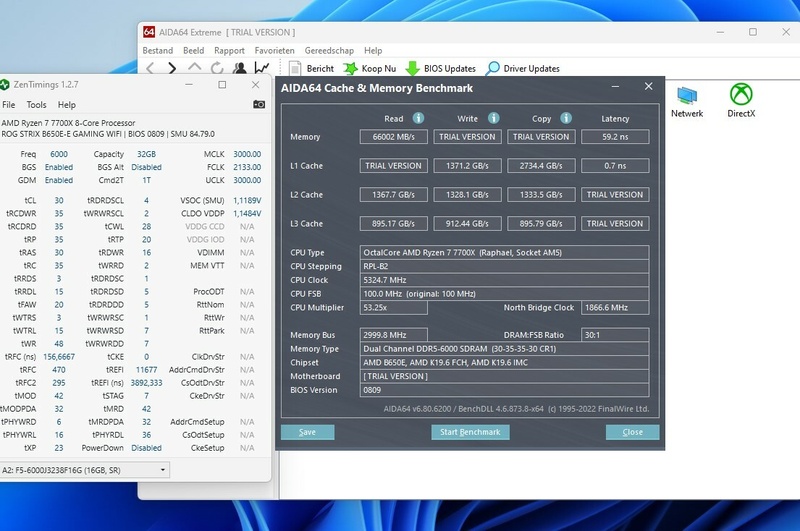
Task: Click BIOS Updates in AIDA64 toolbar
Action: tap(441, 68)
